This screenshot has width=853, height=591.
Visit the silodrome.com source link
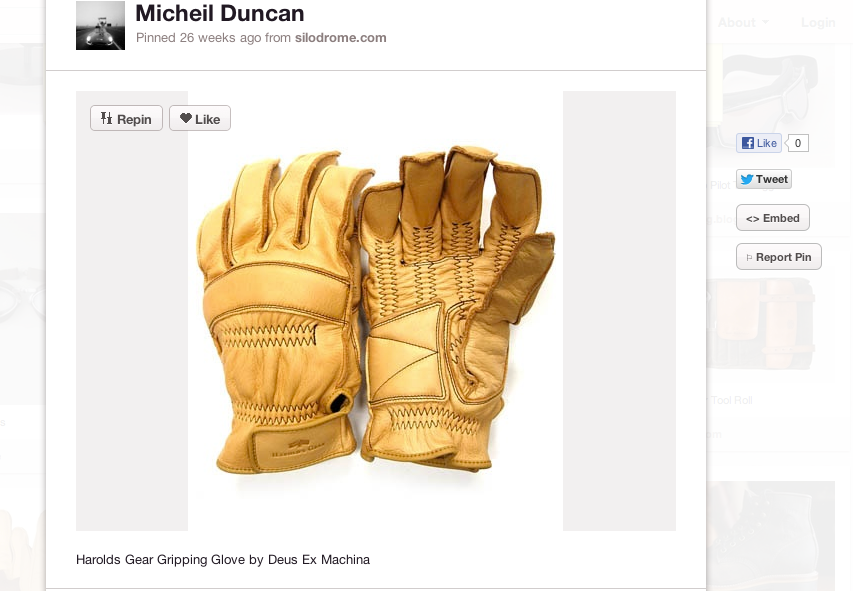pyautogui.click(x=341, y=38)
